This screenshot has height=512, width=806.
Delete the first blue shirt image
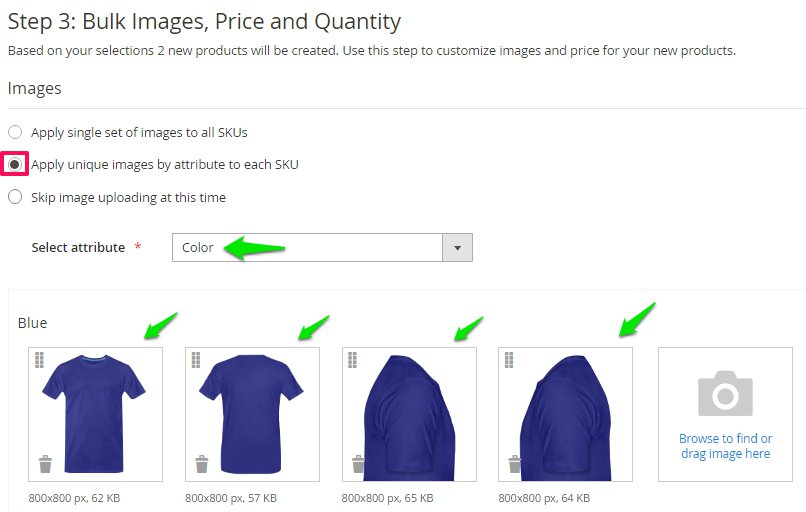pyautogui.click(x=45, y=464)
